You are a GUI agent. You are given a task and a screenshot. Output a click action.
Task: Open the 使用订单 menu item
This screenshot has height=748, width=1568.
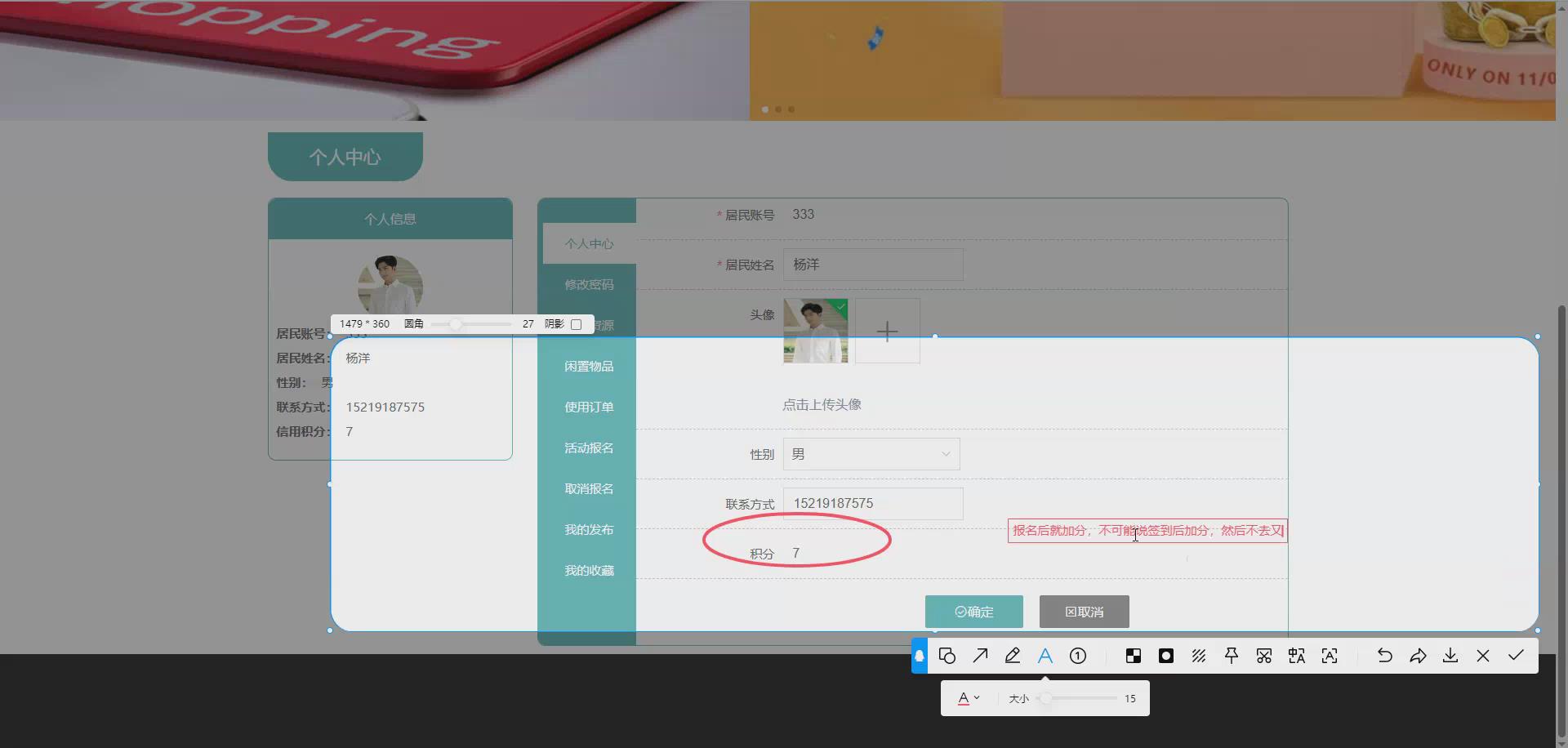tap(589, 407)
